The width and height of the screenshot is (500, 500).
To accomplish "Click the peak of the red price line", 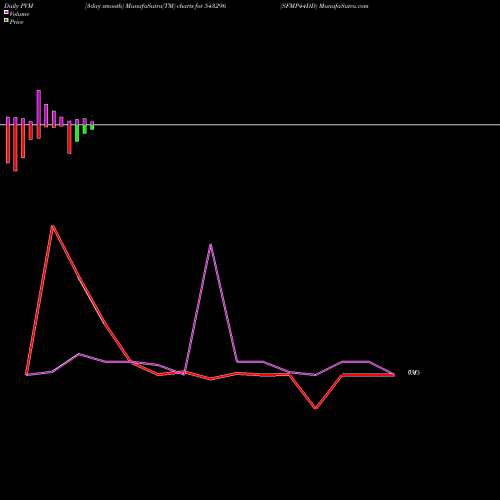I will click(53, 226).
